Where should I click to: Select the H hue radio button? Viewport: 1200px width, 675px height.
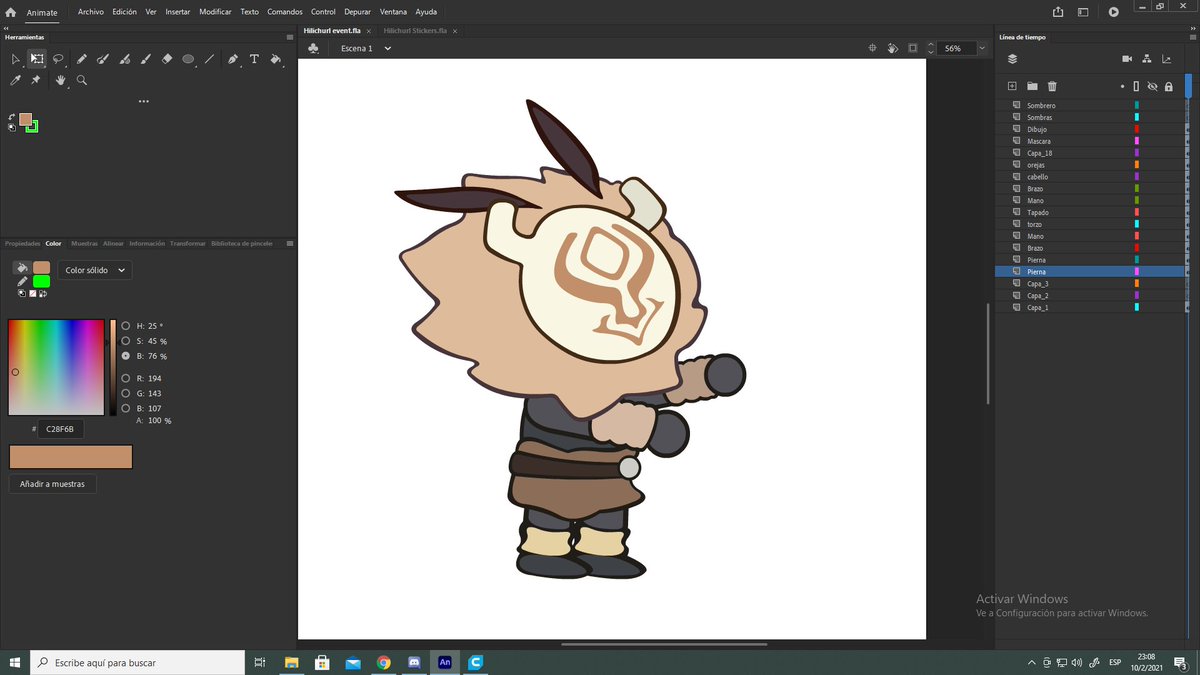[x=125, y=326]
